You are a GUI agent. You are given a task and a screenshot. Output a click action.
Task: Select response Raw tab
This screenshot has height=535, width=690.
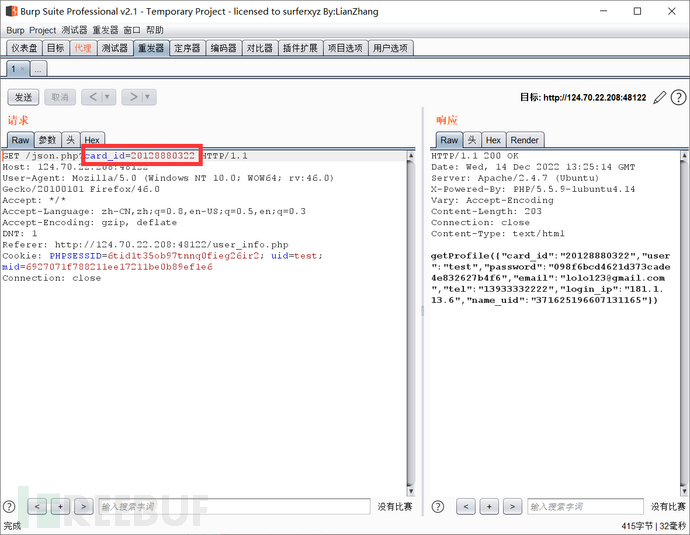point(449,140)
